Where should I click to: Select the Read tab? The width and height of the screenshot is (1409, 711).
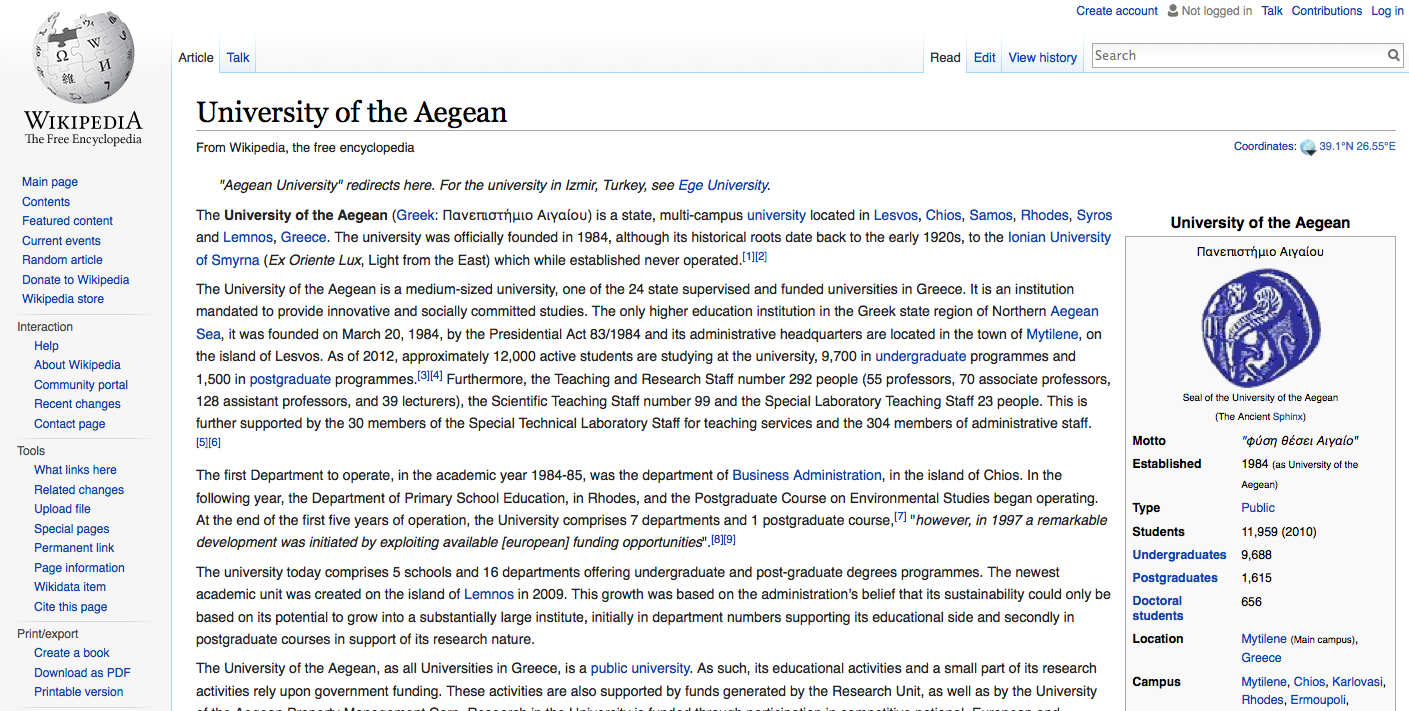[945, 57]
